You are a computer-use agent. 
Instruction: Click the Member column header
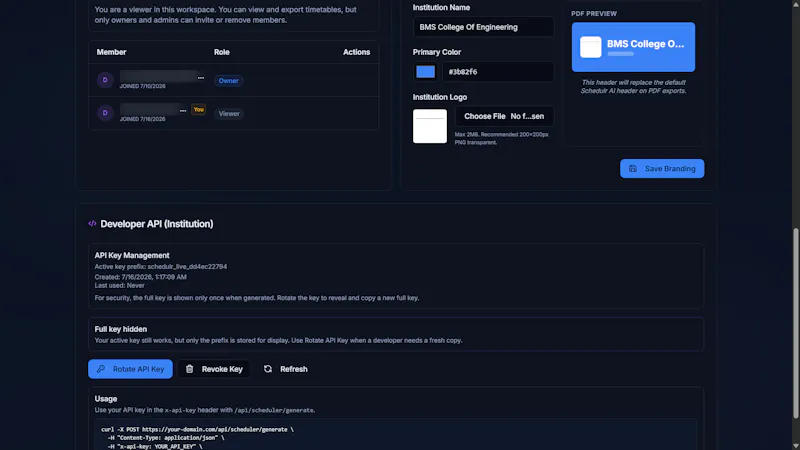pos(111,52)
